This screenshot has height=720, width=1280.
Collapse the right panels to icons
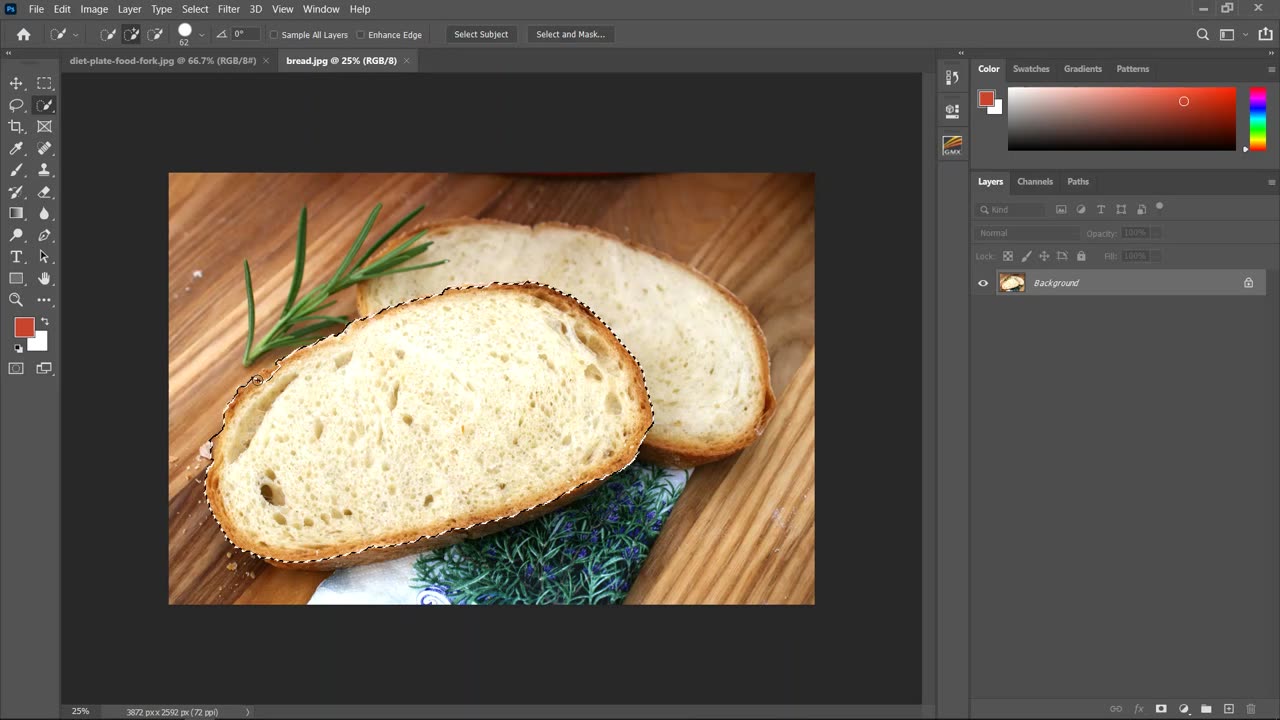click(1271, 53)
